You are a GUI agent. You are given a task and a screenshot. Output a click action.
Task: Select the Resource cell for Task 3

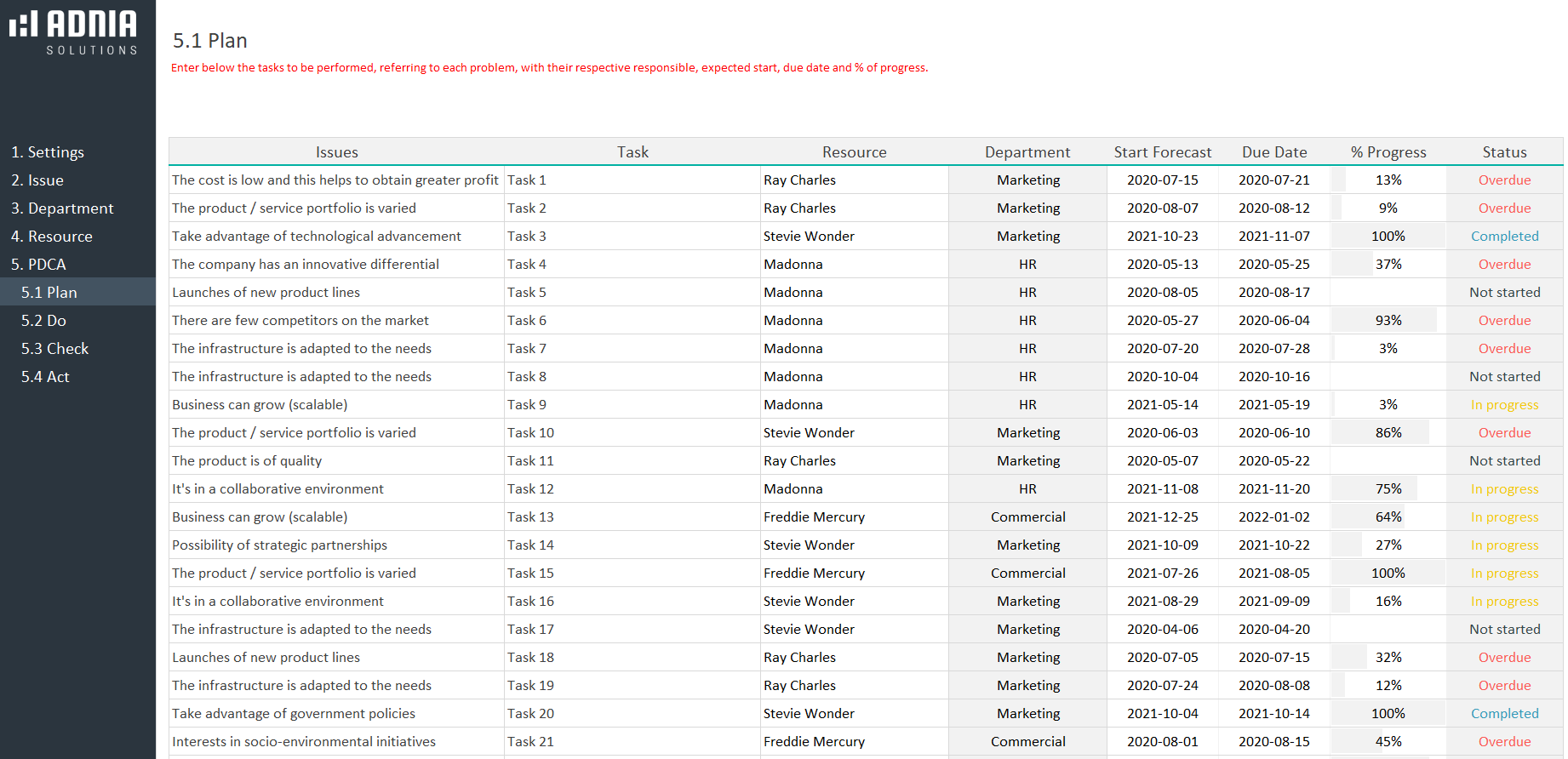click(x=854, y=237)
